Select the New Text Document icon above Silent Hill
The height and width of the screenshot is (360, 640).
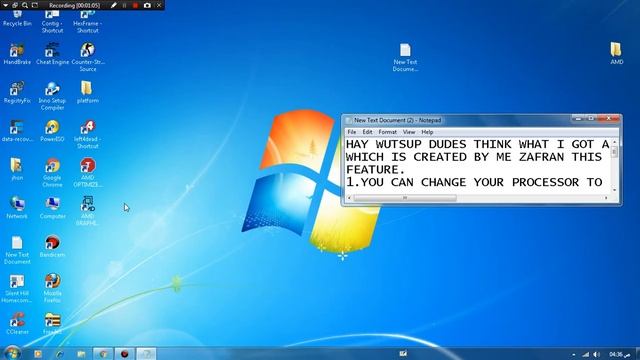17,249
